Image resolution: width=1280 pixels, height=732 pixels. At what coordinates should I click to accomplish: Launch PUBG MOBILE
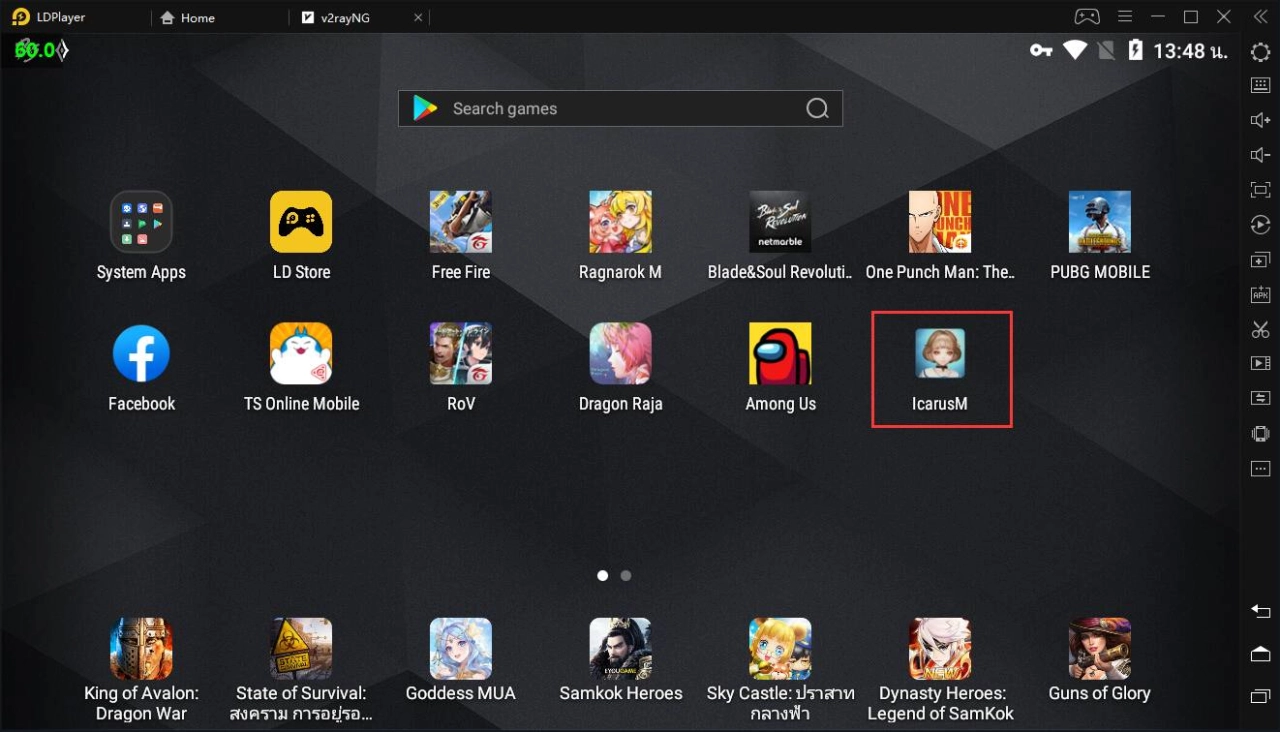coord(1099,222)
